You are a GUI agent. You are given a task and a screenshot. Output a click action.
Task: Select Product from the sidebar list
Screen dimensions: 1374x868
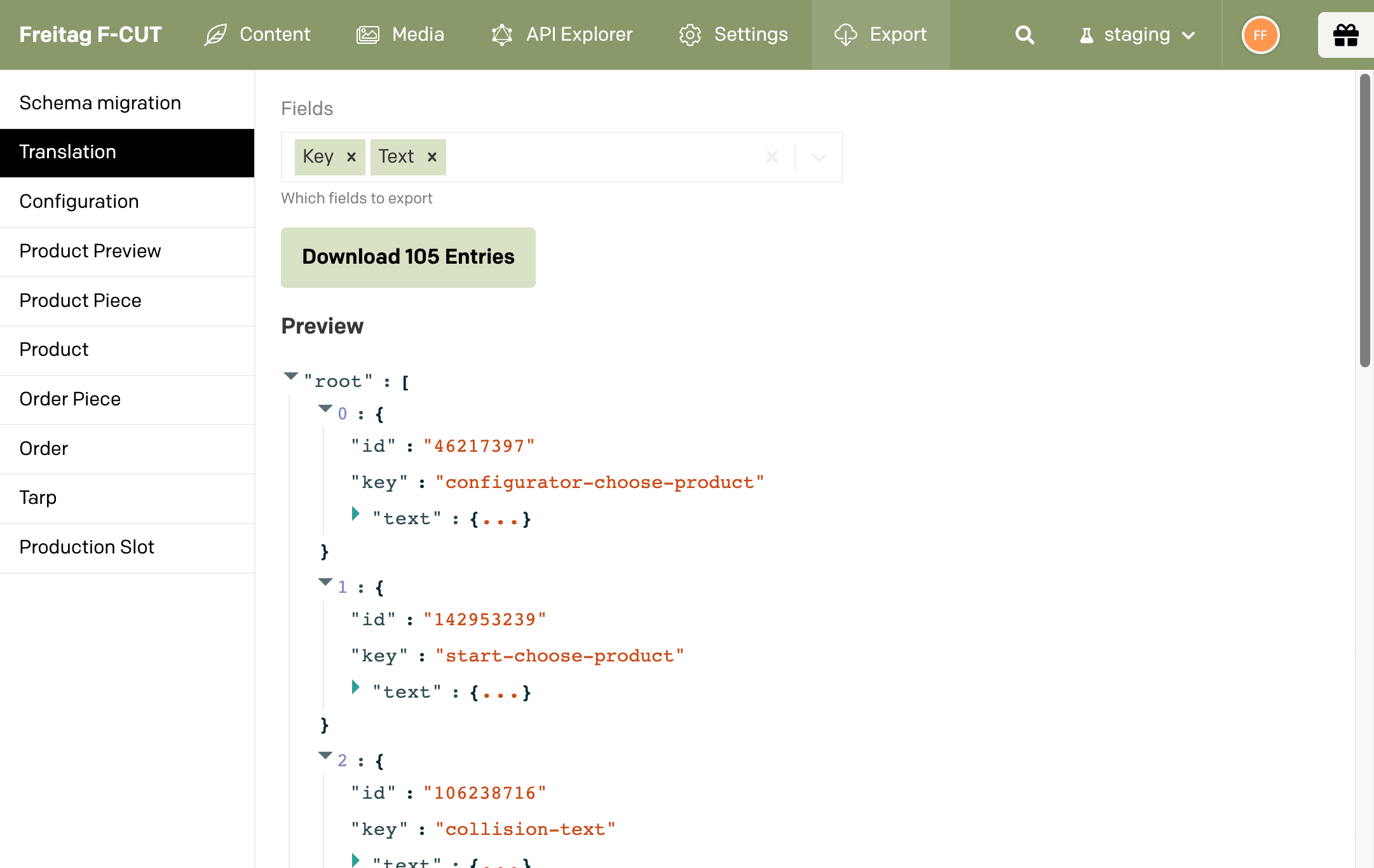54,349
